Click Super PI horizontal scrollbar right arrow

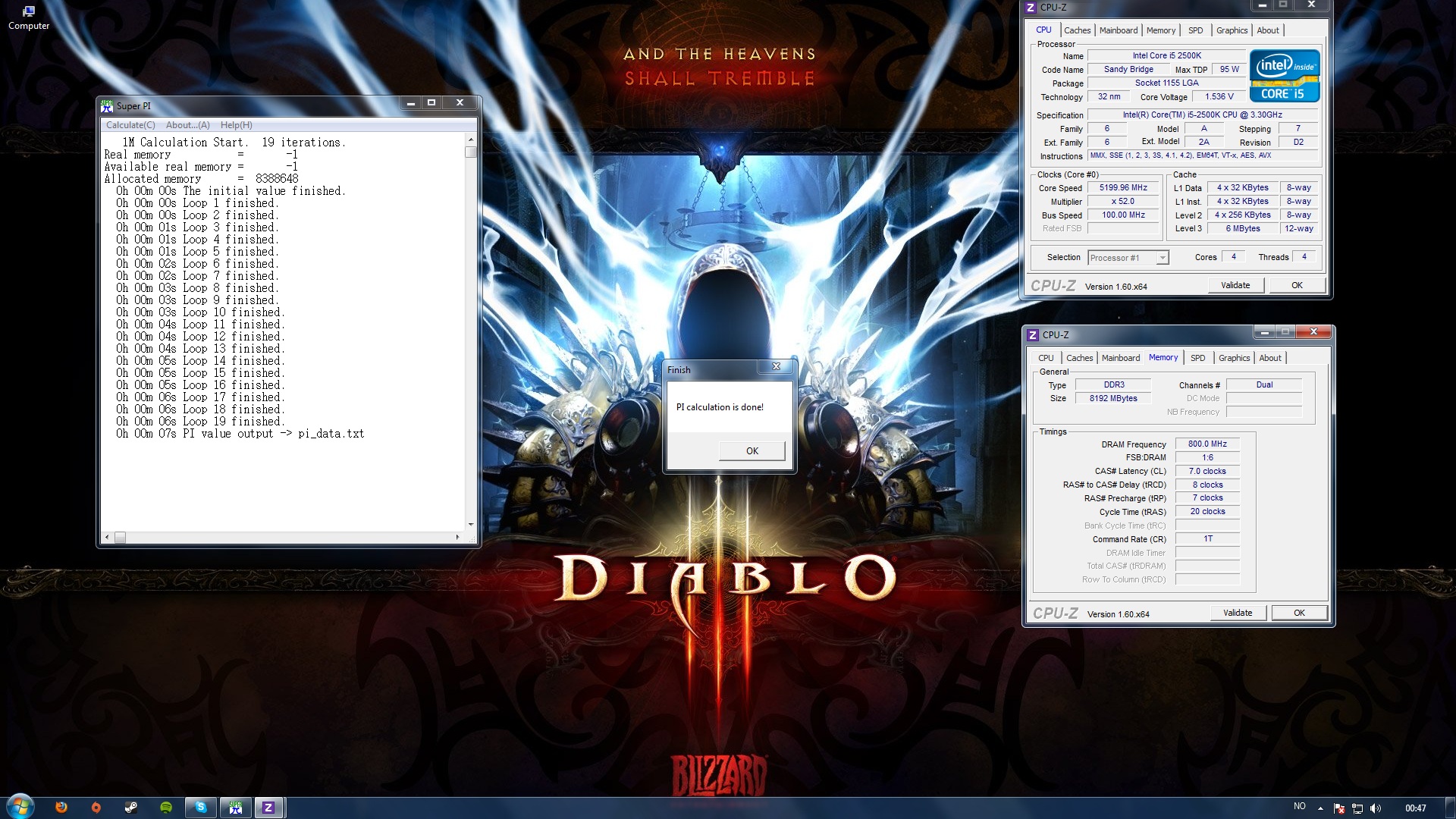pyautogui.click(x=457, y=537)
